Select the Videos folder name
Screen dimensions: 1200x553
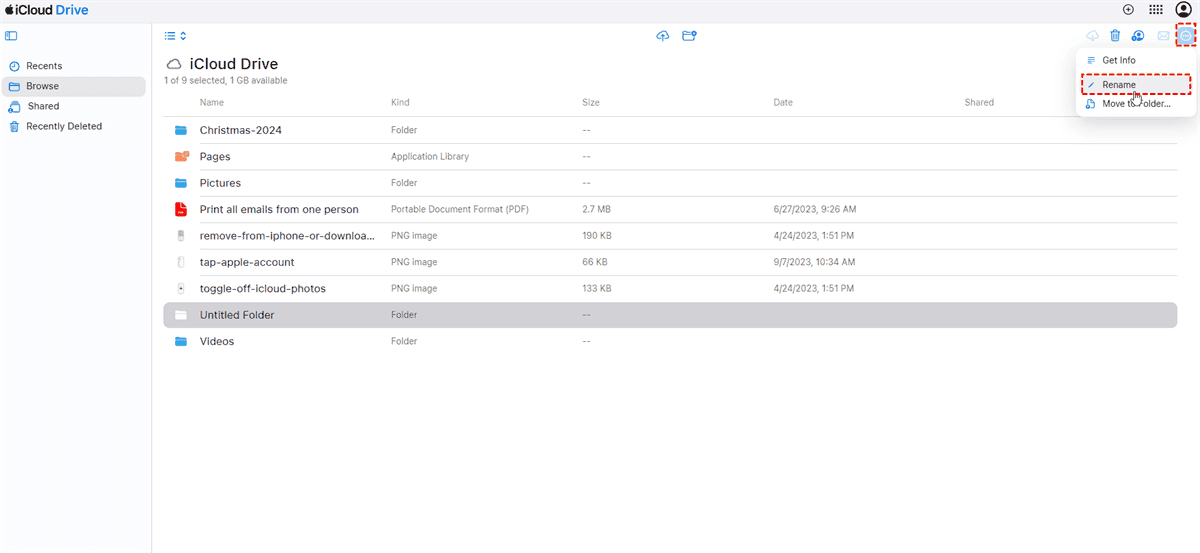tap(217, 341)
